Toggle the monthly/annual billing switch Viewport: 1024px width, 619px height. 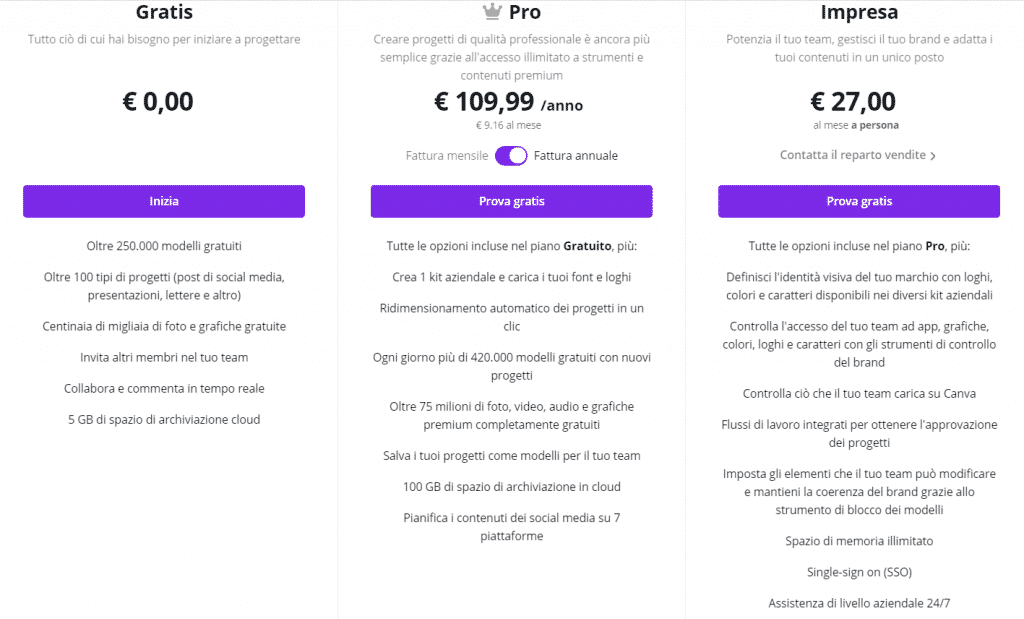(x=511, y=156)
